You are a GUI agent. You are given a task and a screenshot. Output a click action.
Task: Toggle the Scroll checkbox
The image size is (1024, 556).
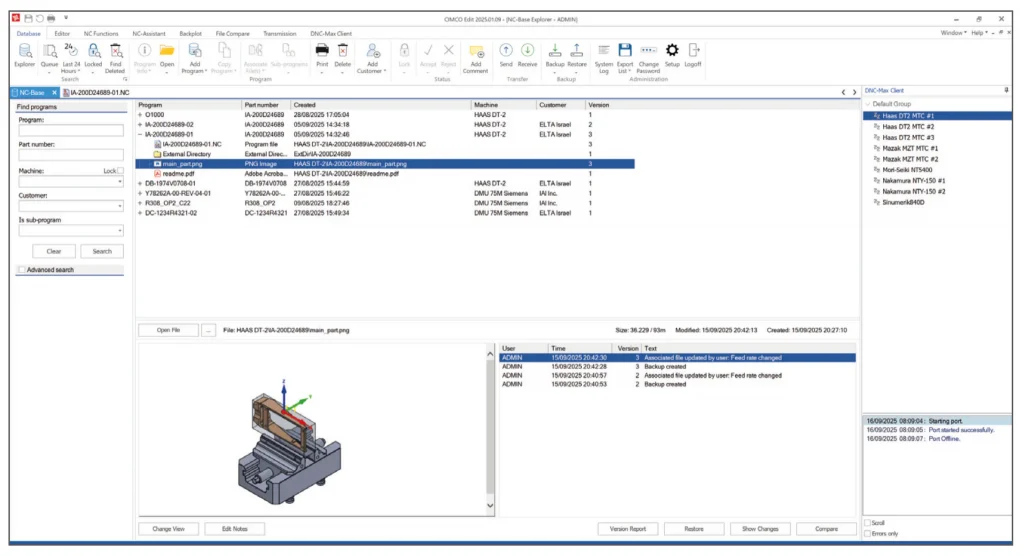[x=867, y=523]
